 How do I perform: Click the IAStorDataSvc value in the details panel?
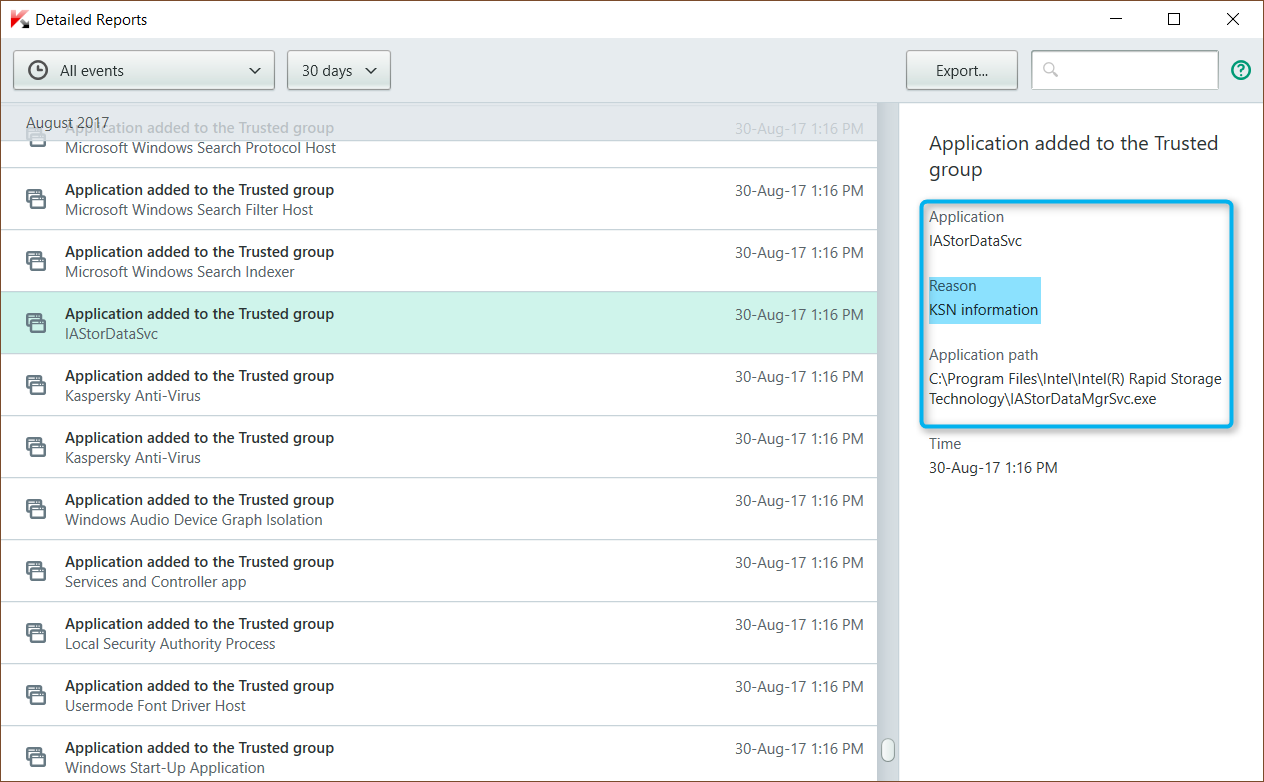point(975,241)
